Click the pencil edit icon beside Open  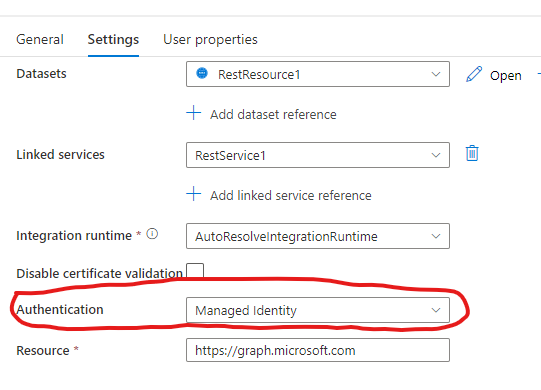[x=474, y=74]
